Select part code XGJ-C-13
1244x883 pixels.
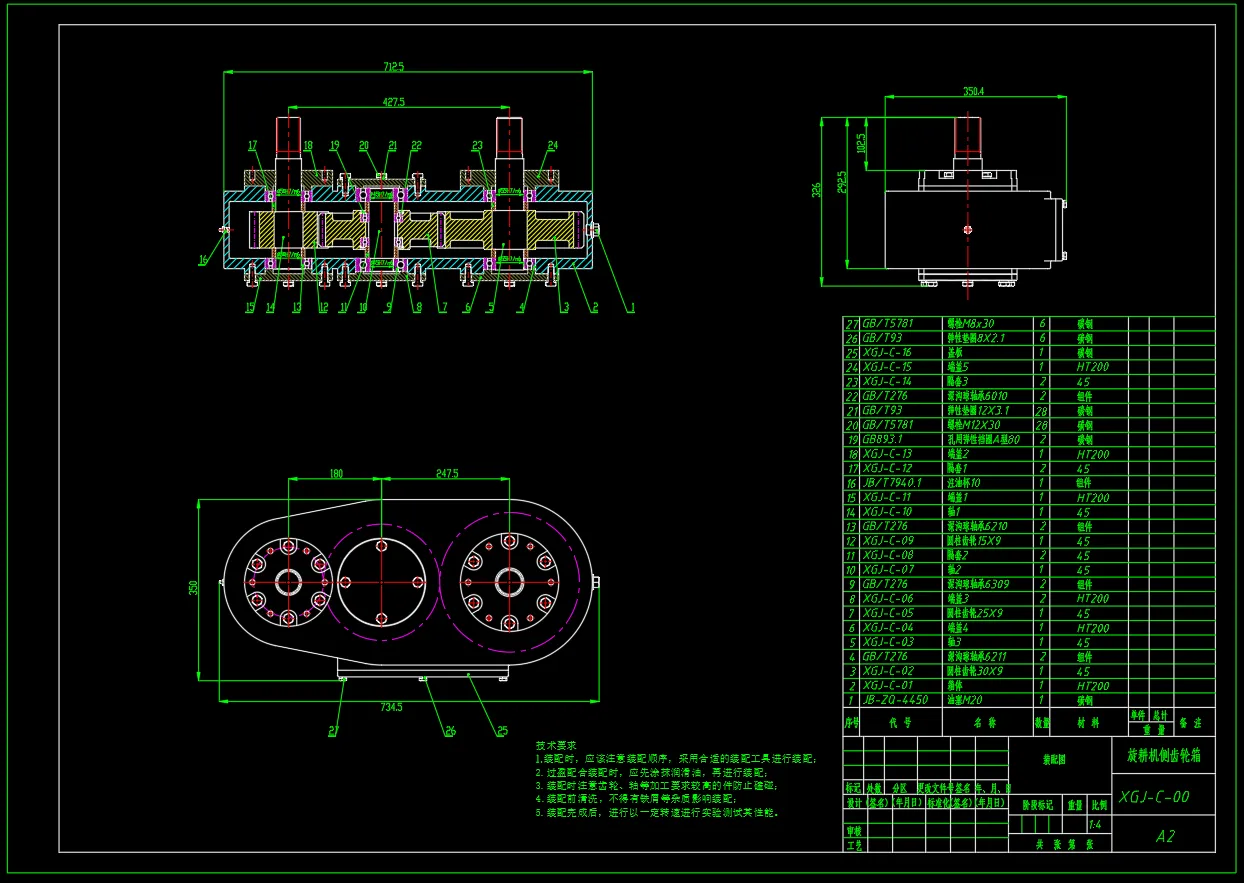click(886, 454)
